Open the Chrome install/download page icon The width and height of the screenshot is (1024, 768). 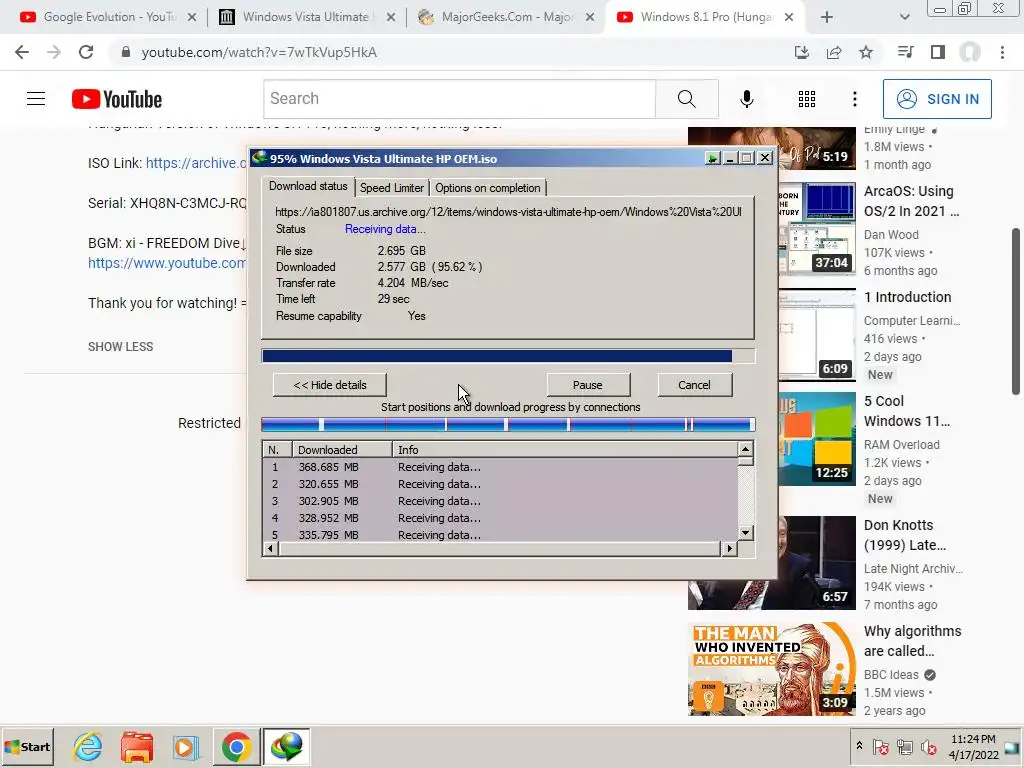801,52
